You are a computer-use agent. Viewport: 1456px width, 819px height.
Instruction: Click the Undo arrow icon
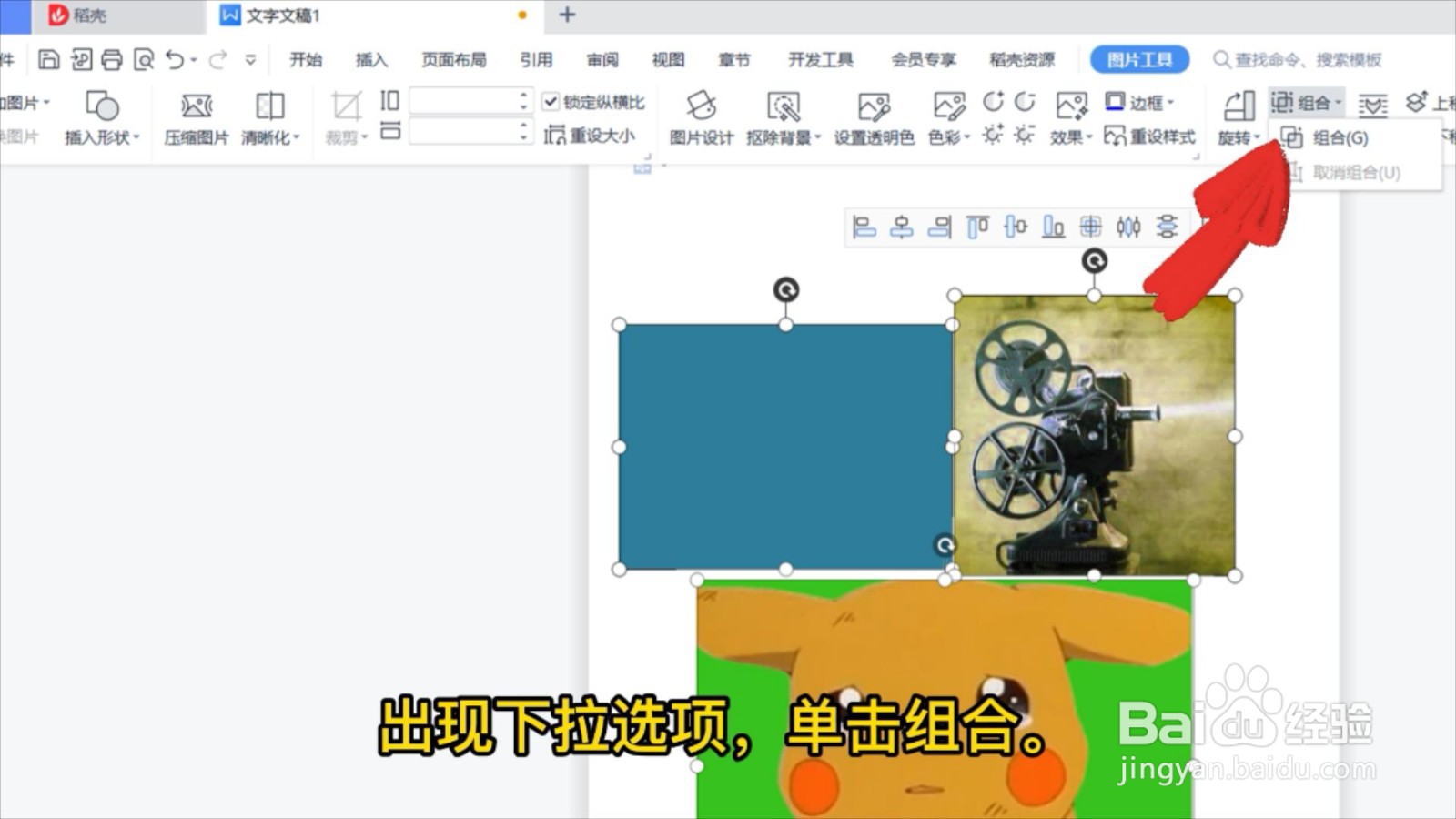coord(175,60)
